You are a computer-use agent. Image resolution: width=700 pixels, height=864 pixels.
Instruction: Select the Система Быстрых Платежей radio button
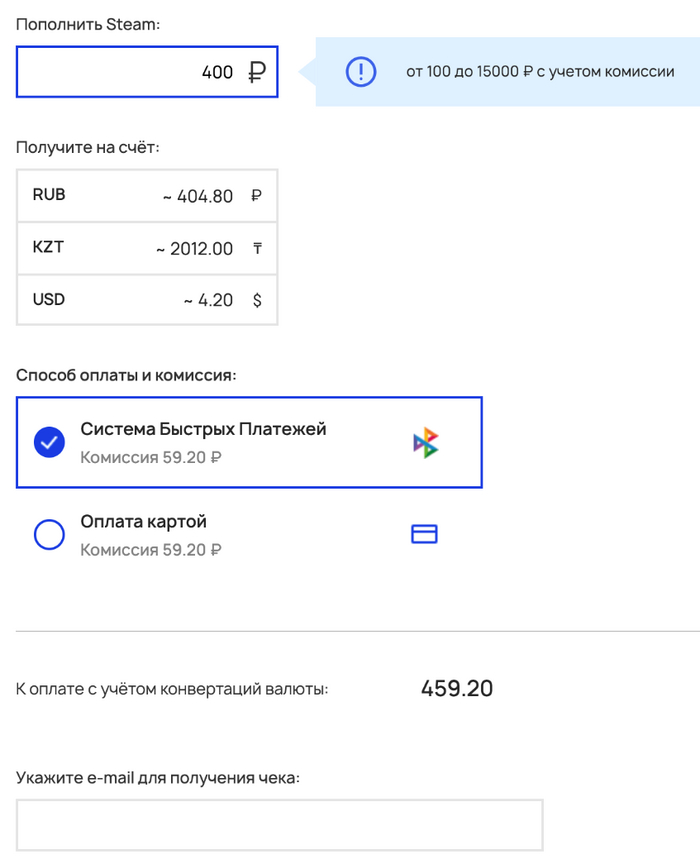coord(50,443)
